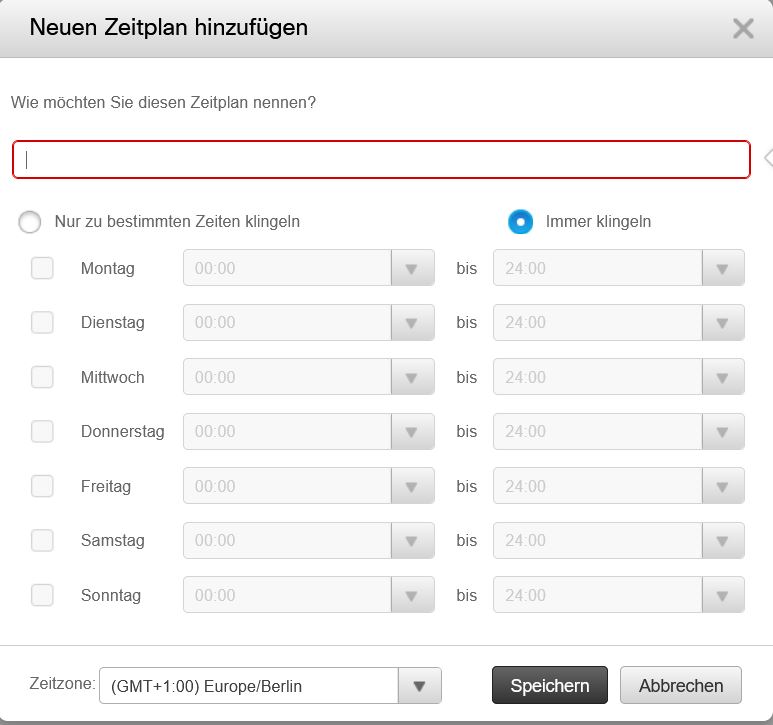Click the Freitag day label
Screen dimensions: 773x725
point(106,486)
